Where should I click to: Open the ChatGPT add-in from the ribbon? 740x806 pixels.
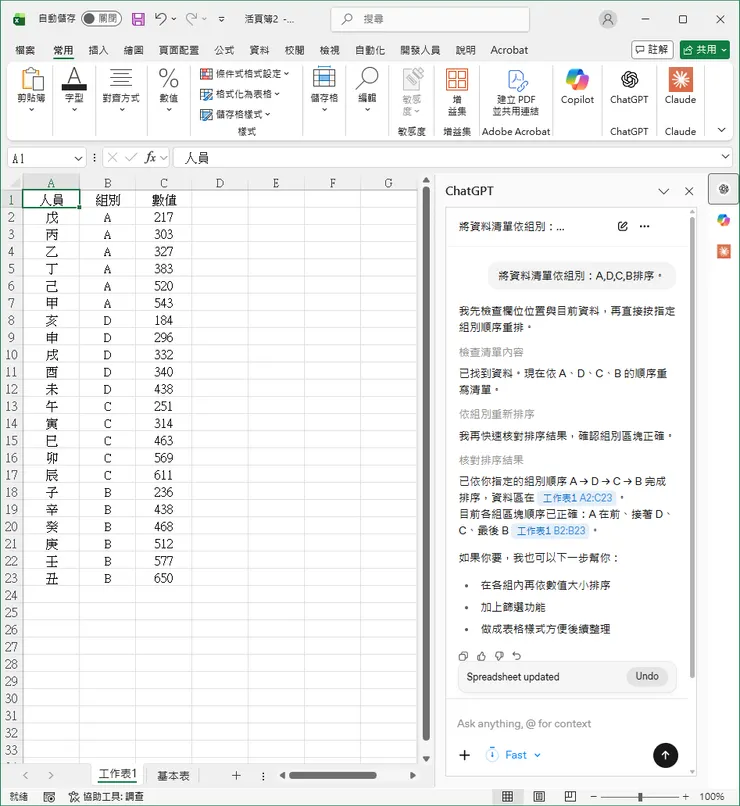[x=629, y=87]
